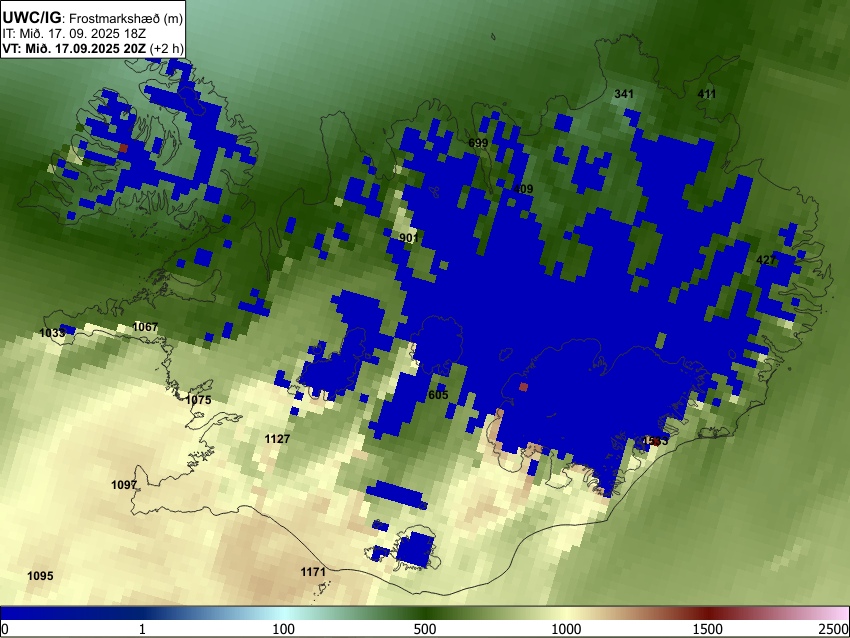The width and height of the screenshot is (850, 638).
Task: Click the station value 605
Action: click(438, 395)
